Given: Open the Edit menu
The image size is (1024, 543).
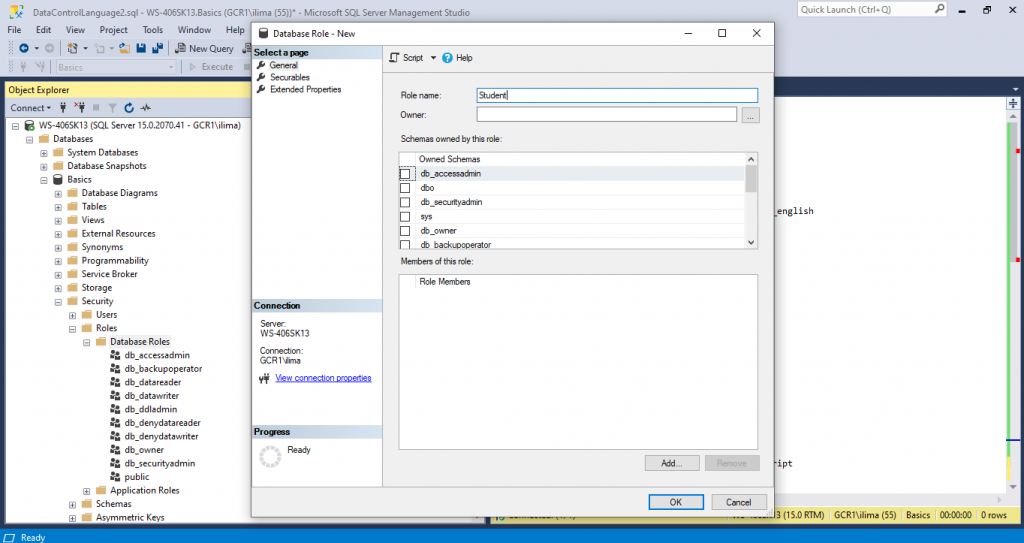Looking at the screenshot, I should coord(44,29).
